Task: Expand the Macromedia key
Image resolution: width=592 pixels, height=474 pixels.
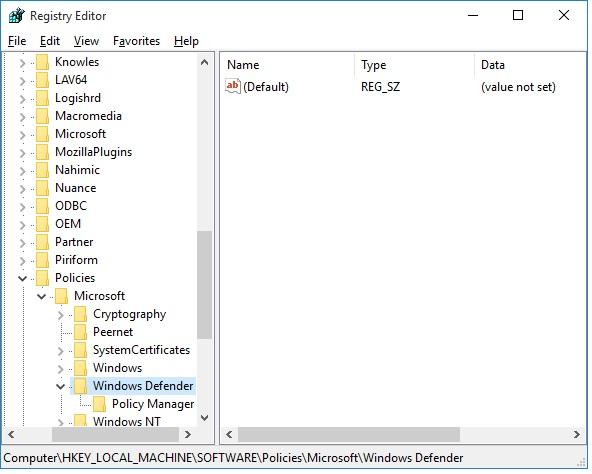Action: (22, 117)
